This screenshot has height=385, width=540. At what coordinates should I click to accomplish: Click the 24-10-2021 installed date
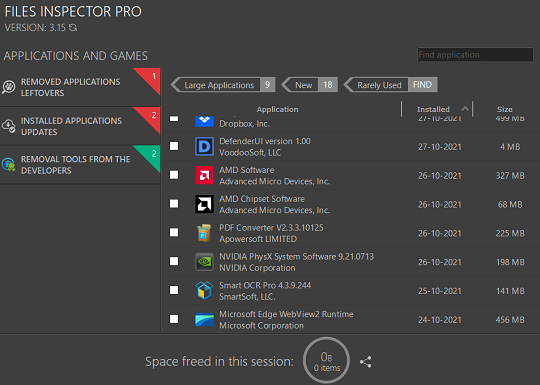point(439,320)
